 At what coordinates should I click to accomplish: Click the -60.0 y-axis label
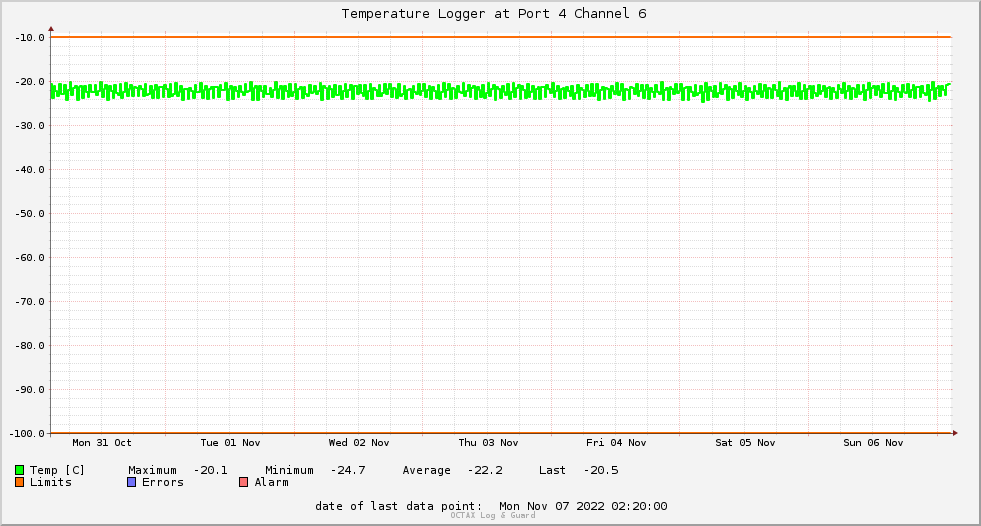[x=30, y=258]
